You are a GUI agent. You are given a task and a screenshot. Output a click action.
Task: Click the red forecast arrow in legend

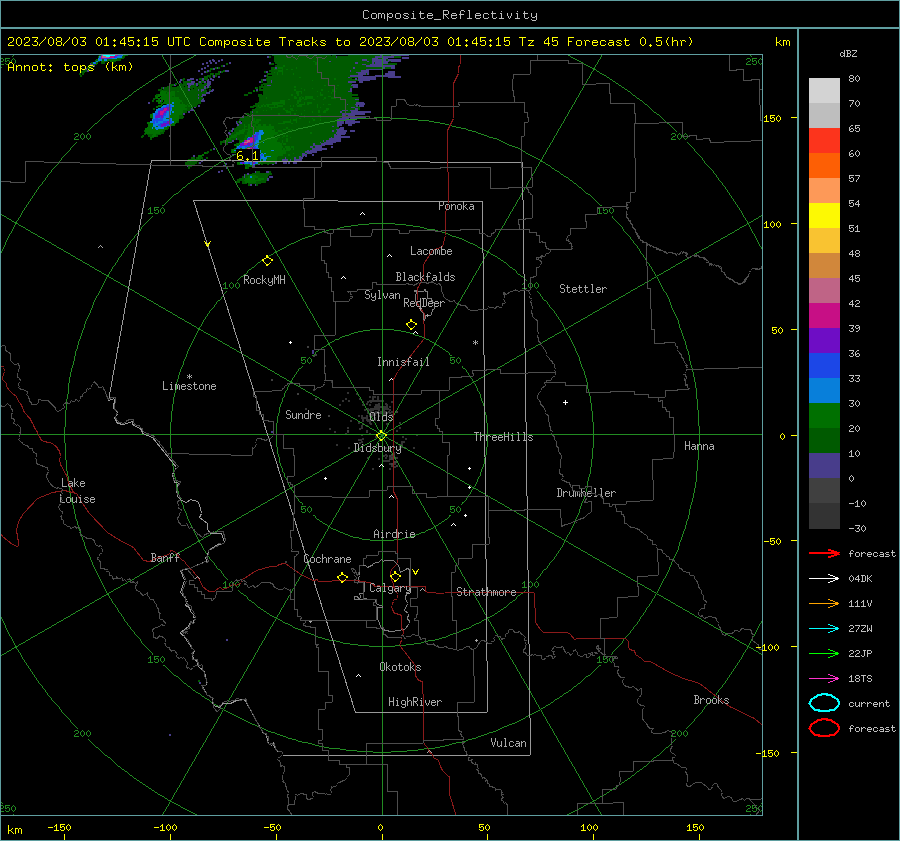pos(824,553)
